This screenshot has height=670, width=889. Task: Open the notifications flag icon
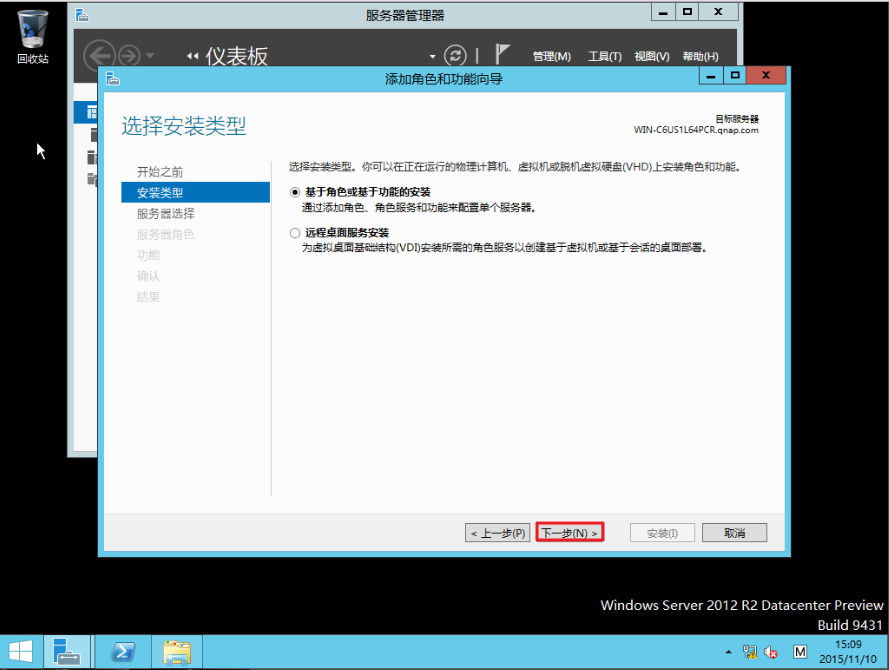point(502,54)
